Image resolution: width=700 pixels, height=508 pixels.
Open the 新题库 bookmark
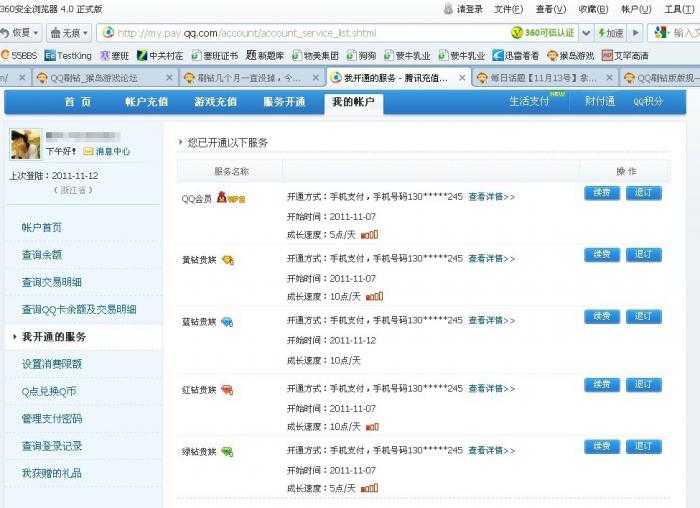point(265,55)
